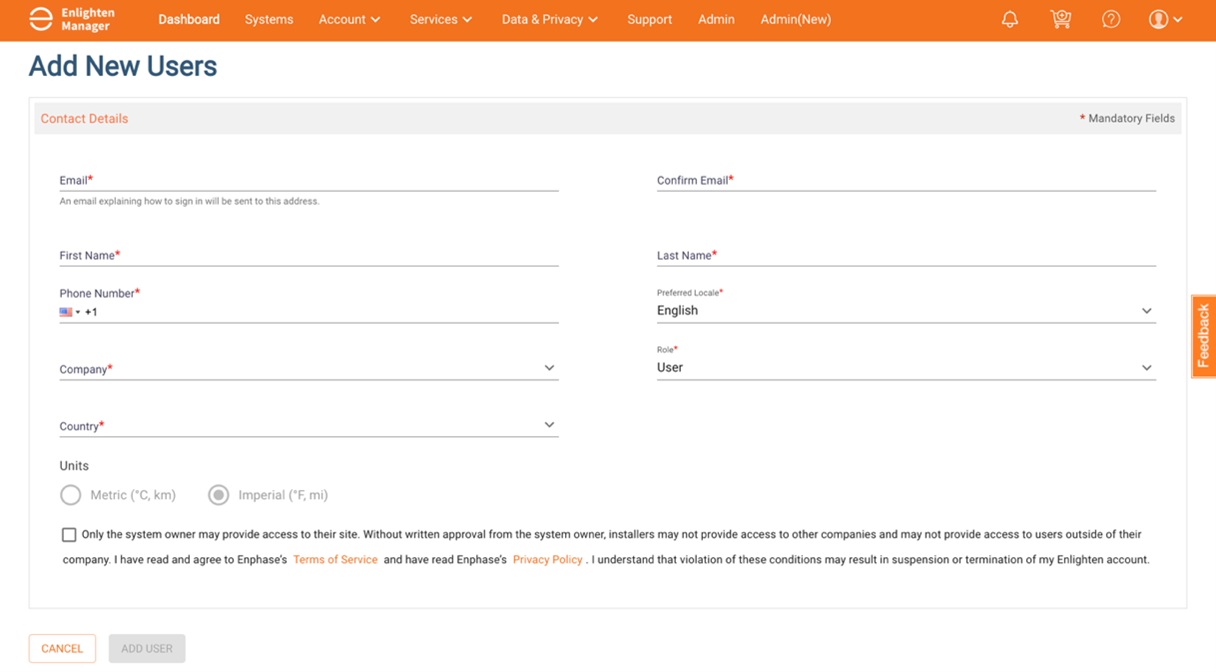Screen dimensions: 1216x672
Task: Click the Add User button
Action: (147, 648)
